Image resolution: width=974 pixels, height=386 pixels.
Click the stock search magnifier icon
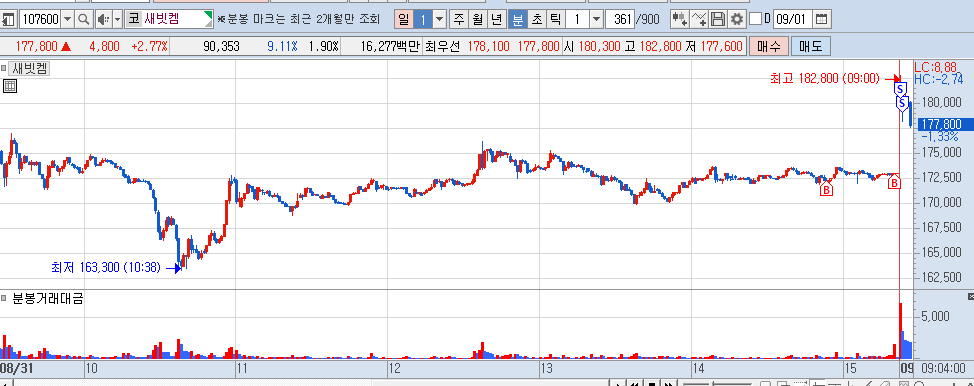[x=83, y=19]
